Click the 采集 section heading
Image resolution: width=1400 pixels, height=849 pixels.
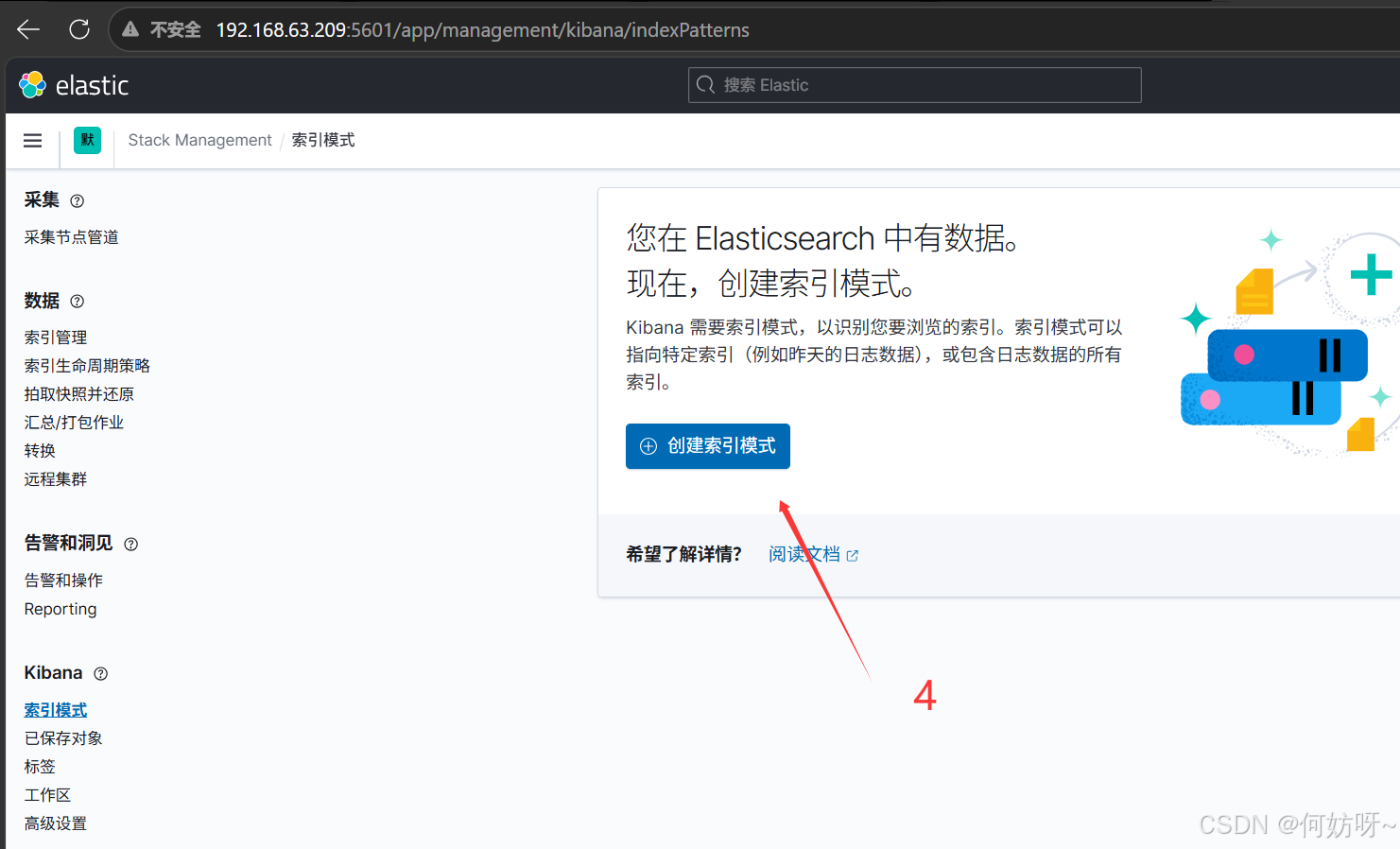click(42, 200)
